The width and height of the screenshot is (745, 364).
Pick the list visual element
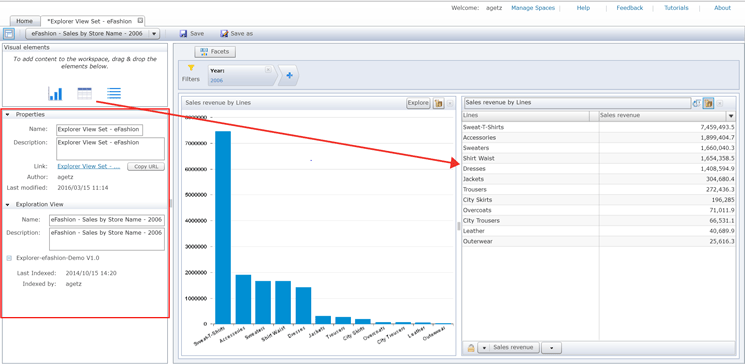tap(114, 94)
